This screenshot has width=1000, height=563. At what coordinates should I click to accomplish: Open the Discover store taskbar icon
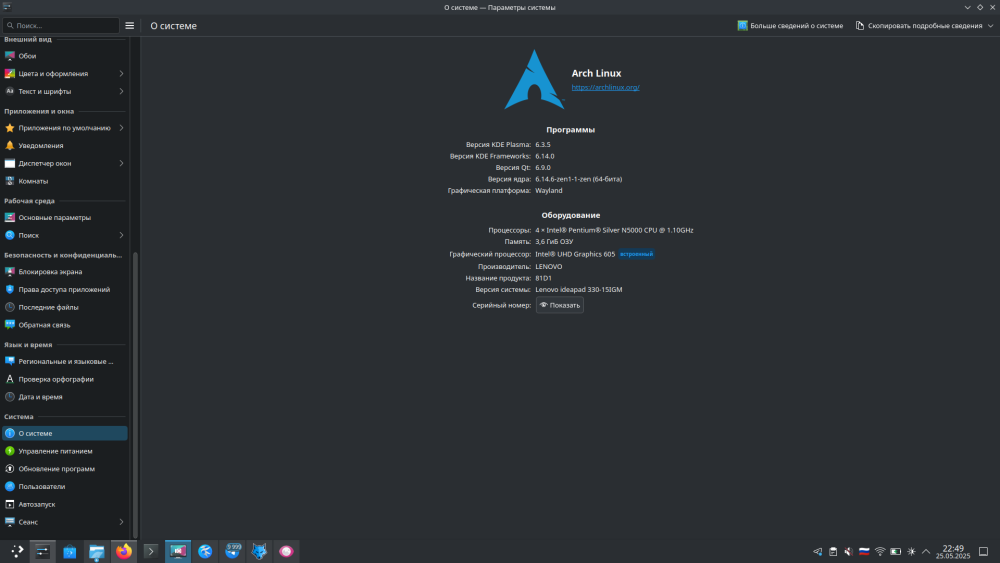[x=70, y=552]
